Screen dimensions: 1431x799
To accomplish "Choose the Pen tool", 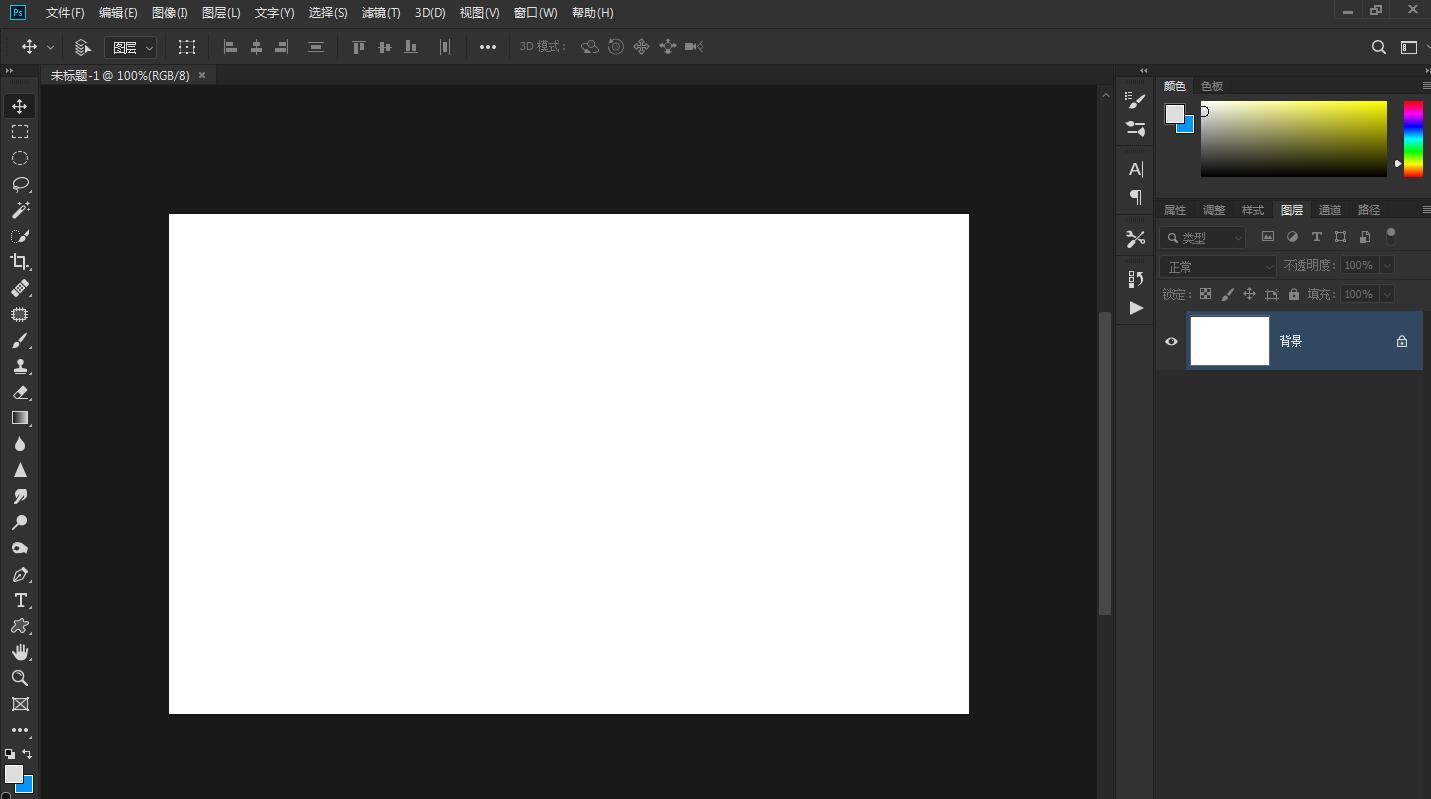I will 19,575.
